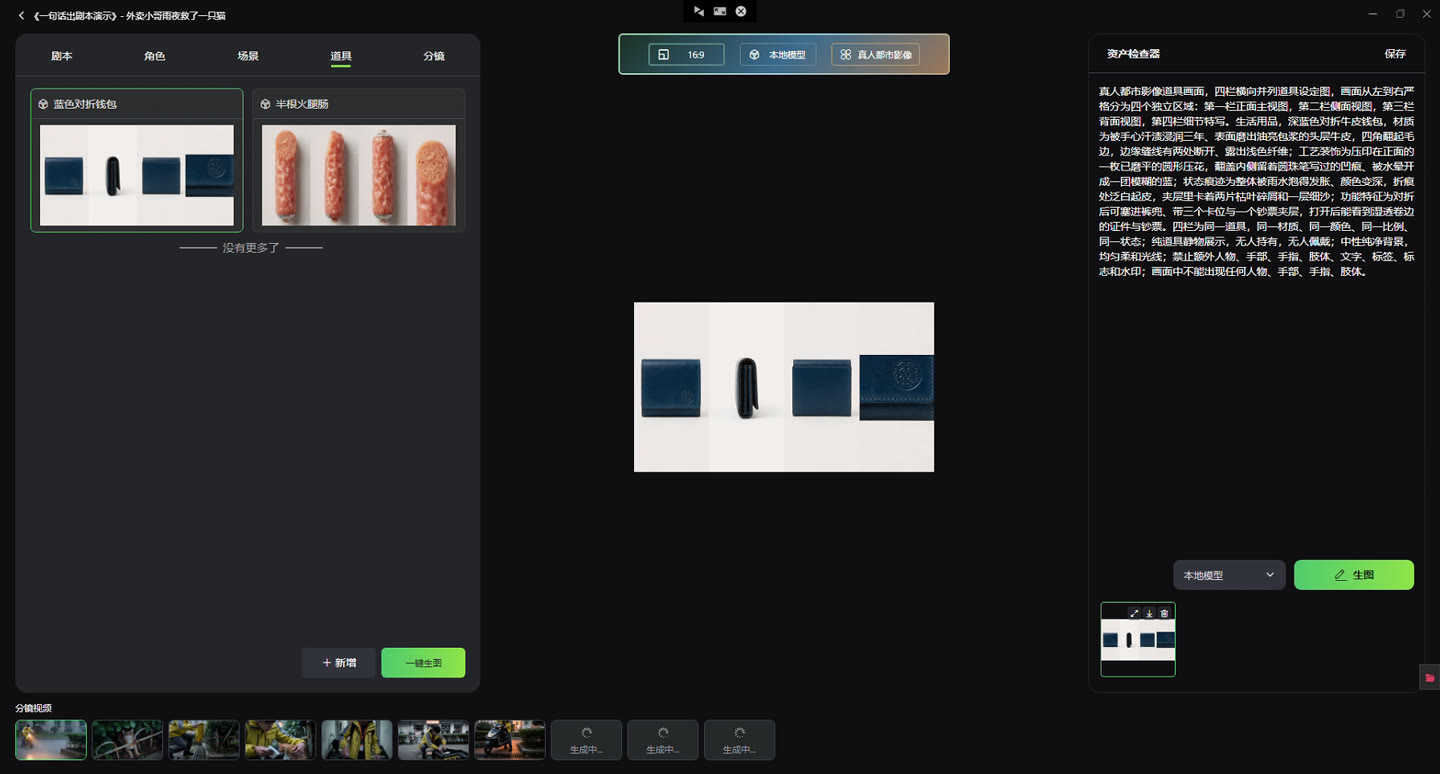Expand the 本地模型 dropdown in the inspector
This screenshot has width=1440, height=774.
[x=1229, y=575]
